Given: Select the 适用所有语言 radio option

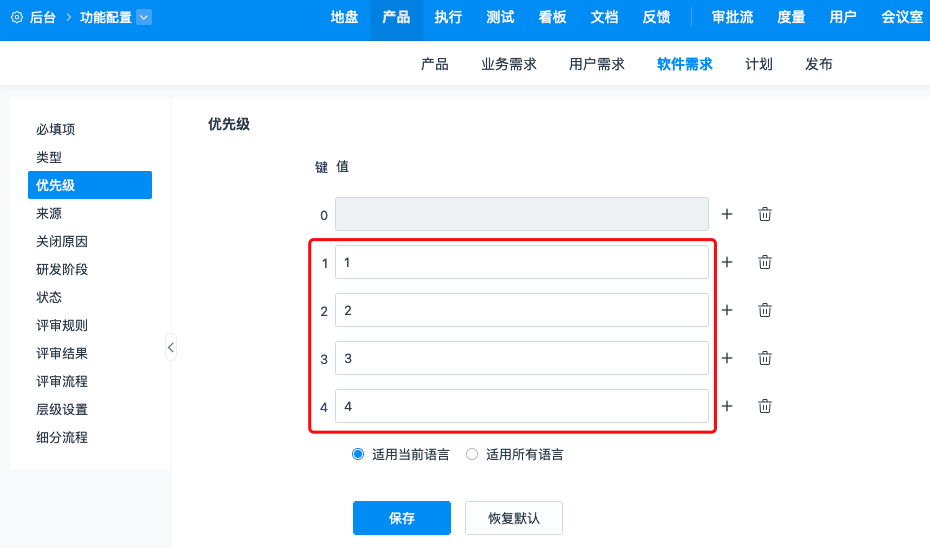Looking at the screenshot, I should (x=472, y=454).
